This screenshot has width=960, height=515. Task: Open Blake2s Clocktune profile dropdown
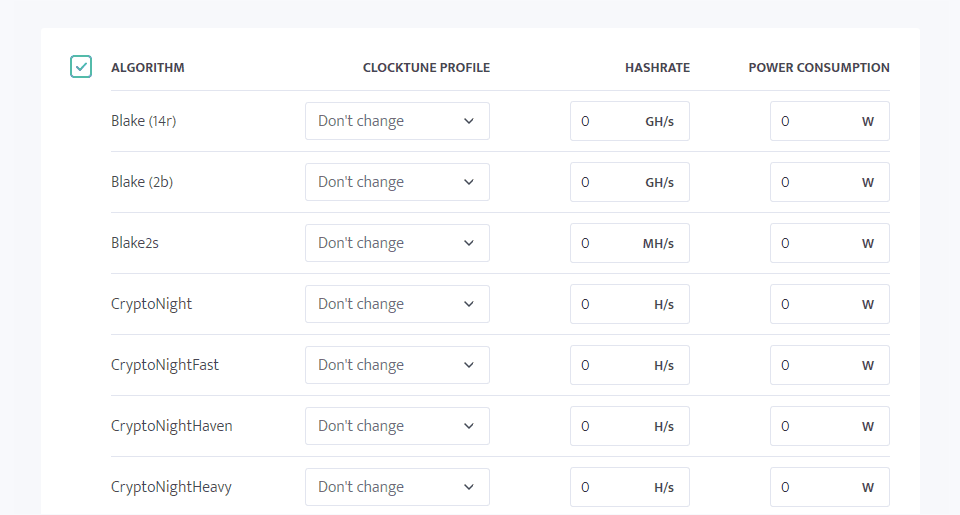click(x=397, y=243)
